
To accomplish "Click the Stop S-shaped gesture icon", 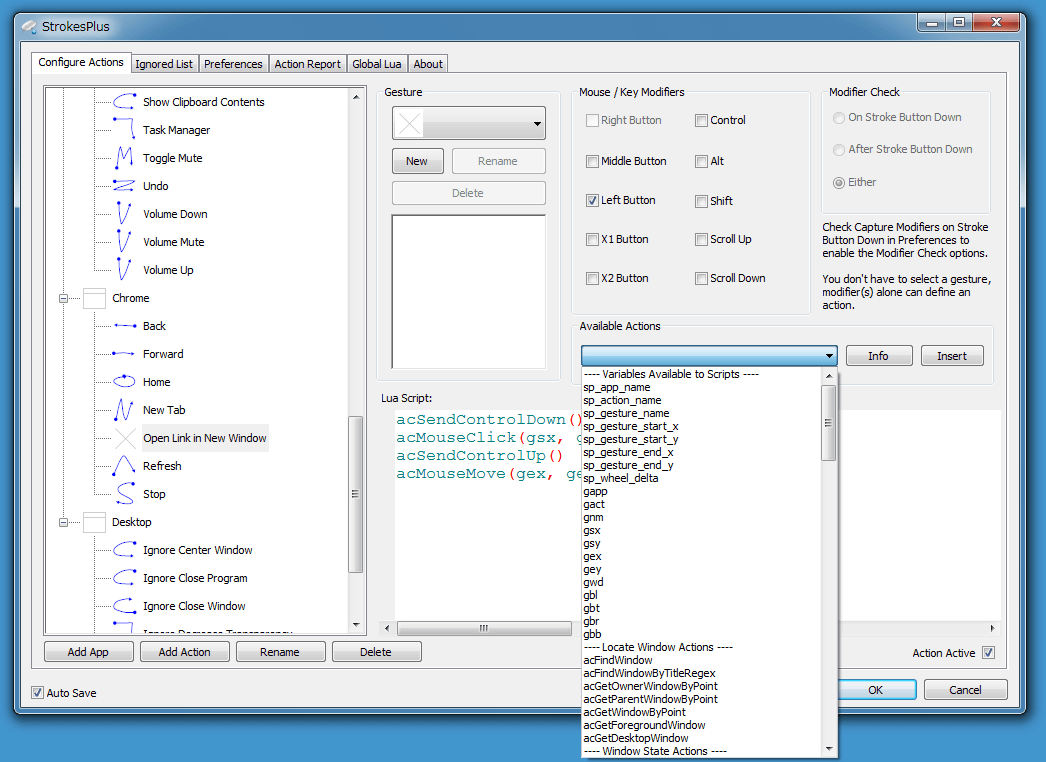I will pyautogui.click(x=125, y=494).
